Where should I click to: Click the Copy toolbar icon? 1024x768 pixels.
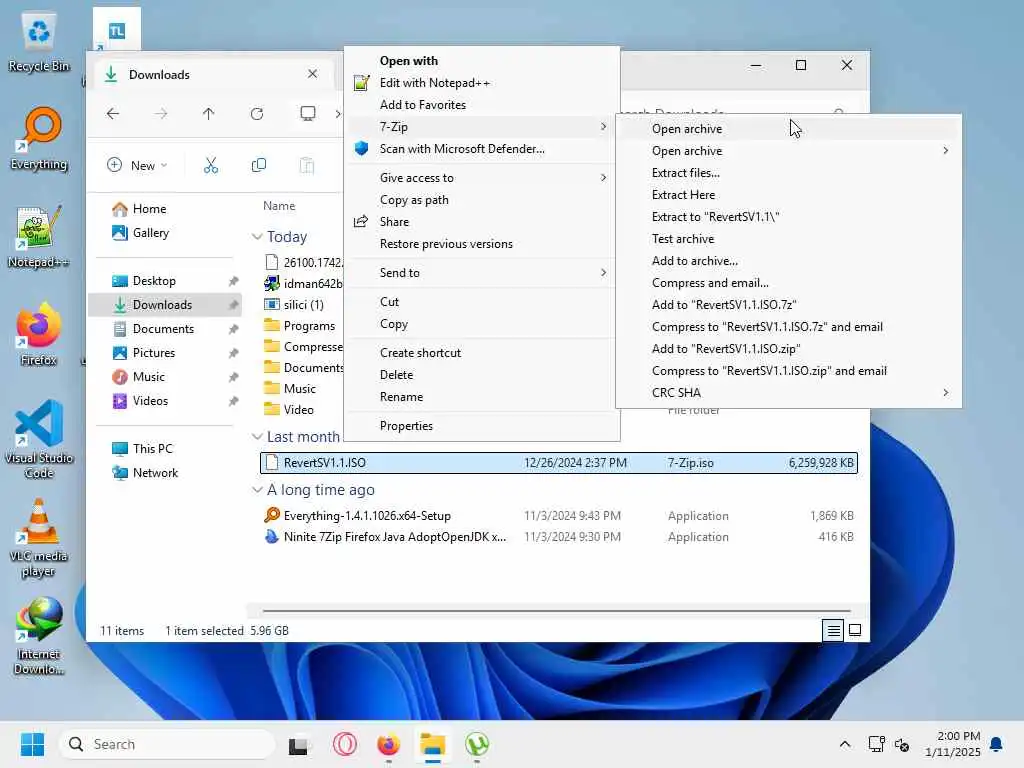[x=259, y=165]
